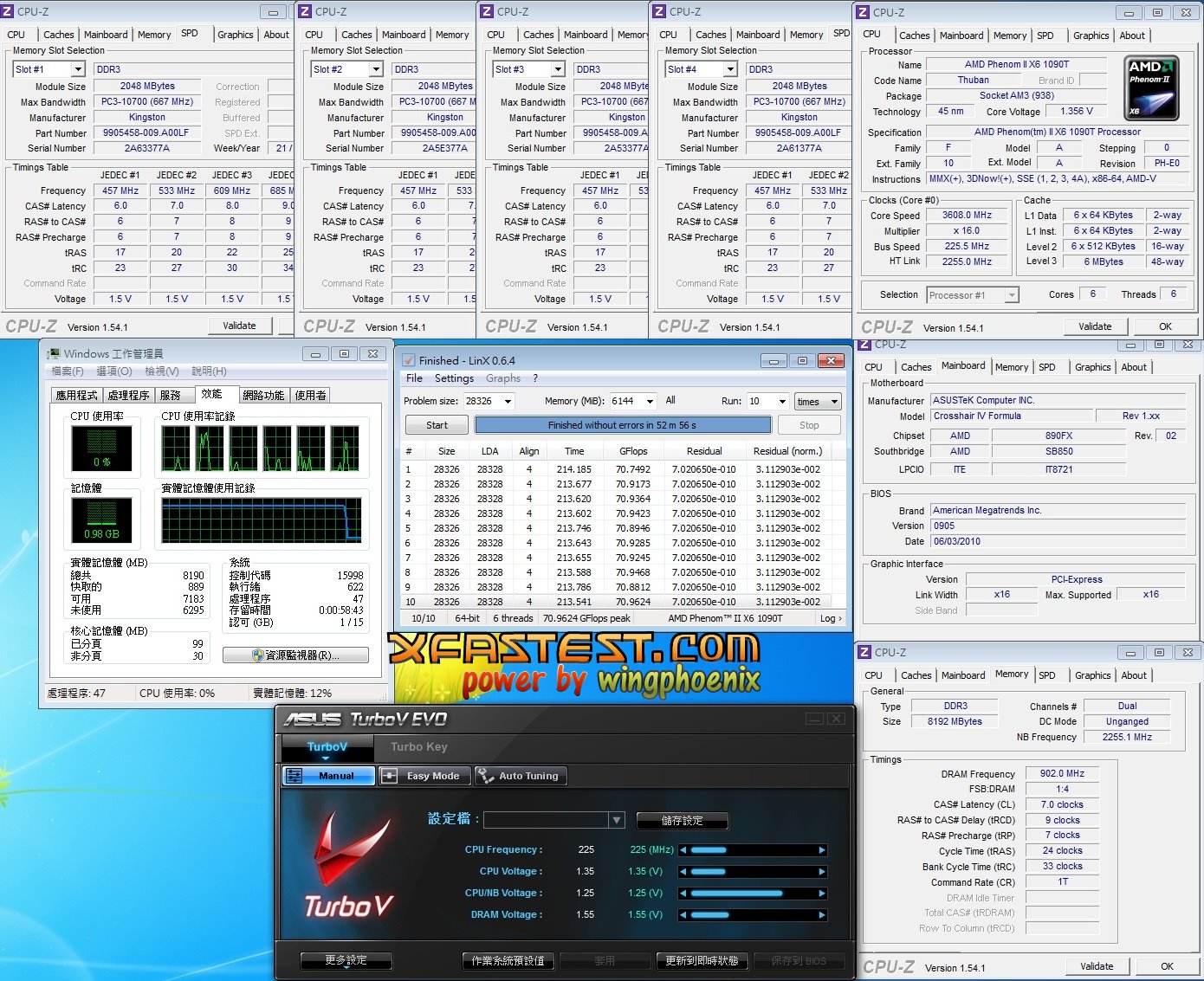This screenshot has height=981, width=1204.
Task: Switch to the Turbo Key tab
Action: pos(419,747)
